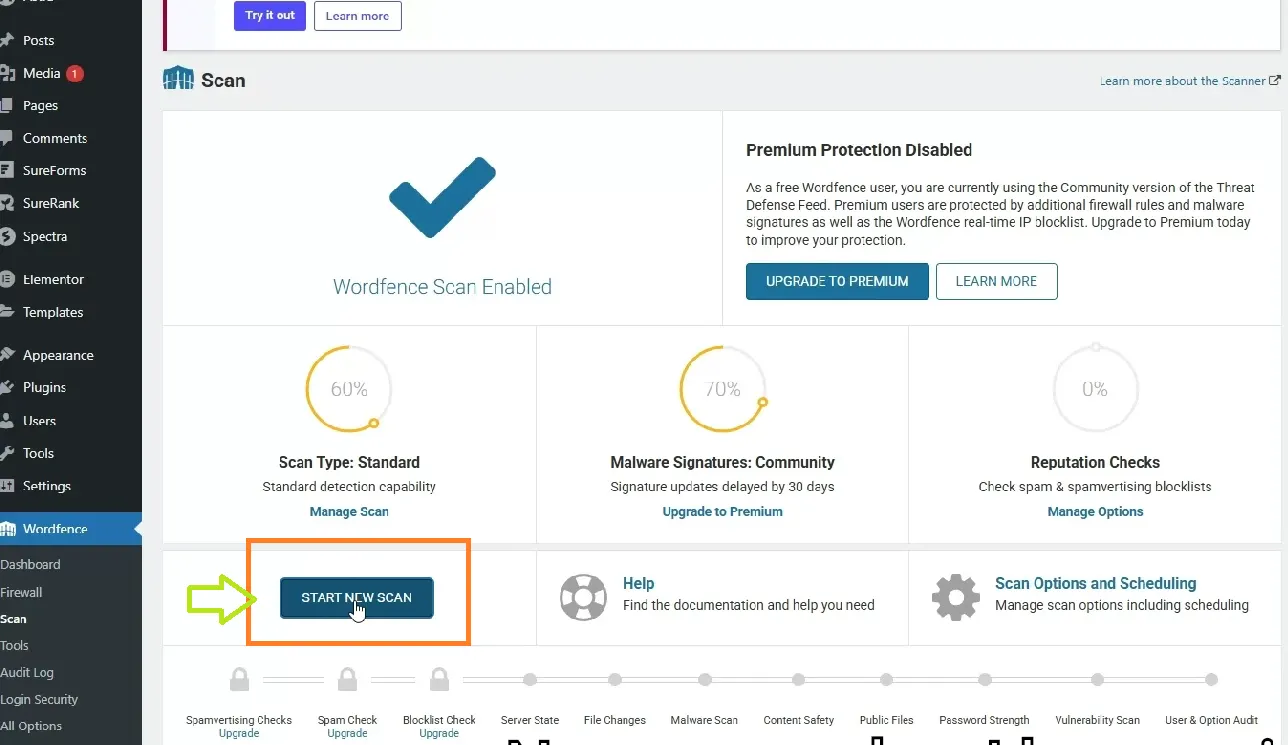Open the Wordfence Firewall submenu
Viewport: 1288px width, 745px height.
(x=21, y=592)
